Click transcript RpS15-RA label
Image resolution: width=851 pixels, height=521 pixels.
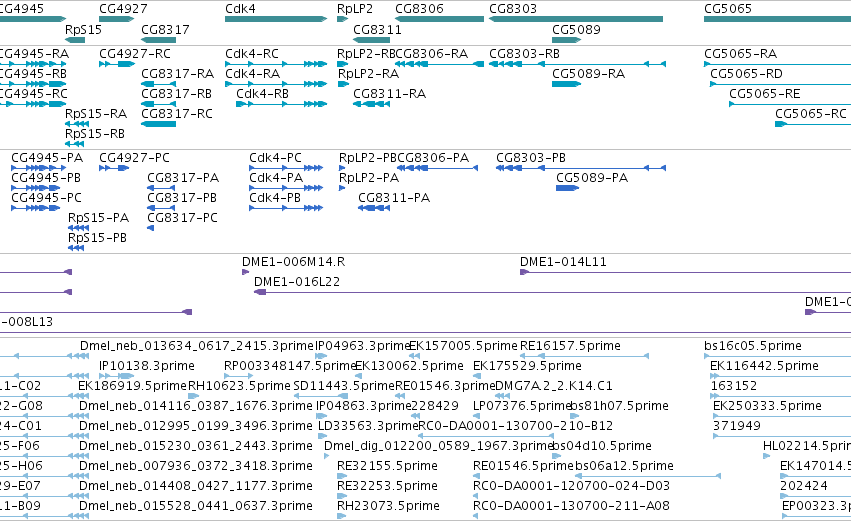click(x=96, y=114)
